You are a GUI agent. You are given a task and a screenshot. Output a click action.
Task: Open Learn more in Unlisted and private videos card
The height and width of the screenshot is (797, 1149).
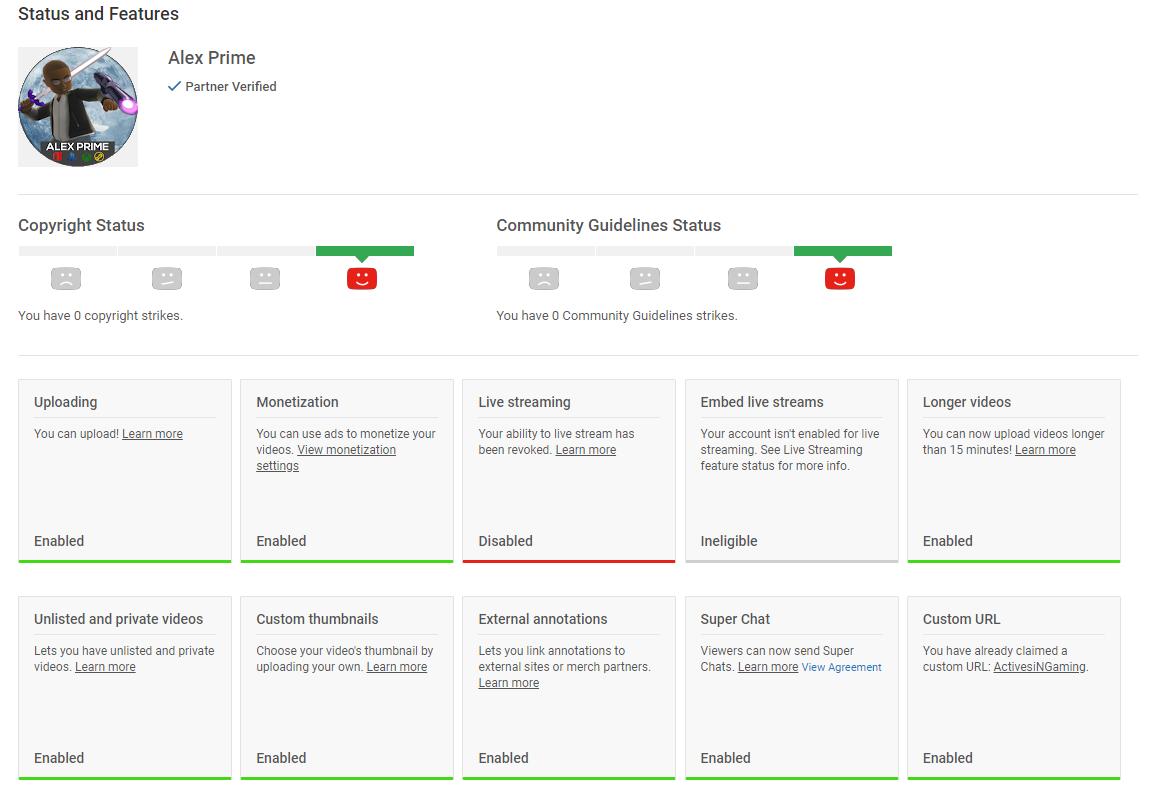click(105, 667)
